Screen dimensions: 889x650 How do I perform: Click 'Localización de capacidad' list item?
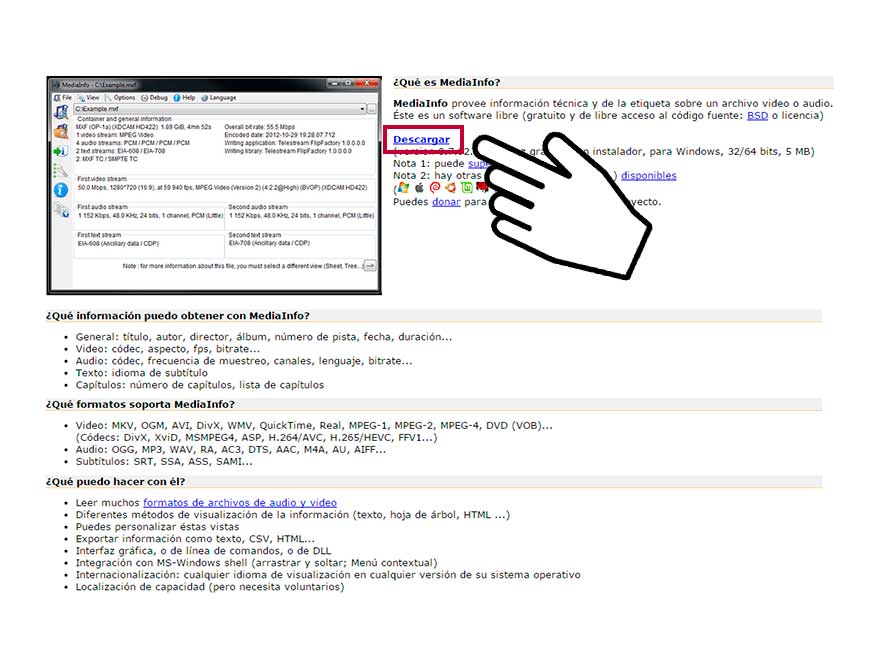[x=210, y=587]
